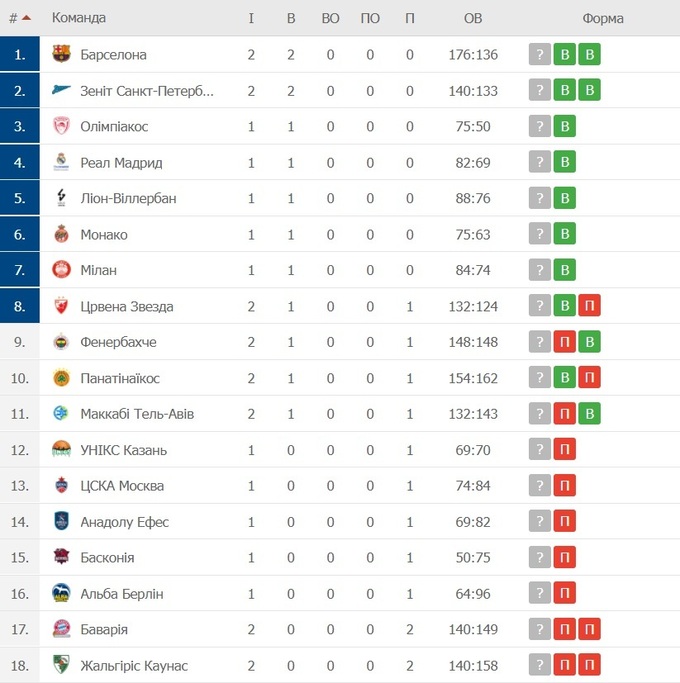Screen dimensions: 680x683
Task: Click Barcelona's gray question mark form badge
Action: tap(540, 55)
